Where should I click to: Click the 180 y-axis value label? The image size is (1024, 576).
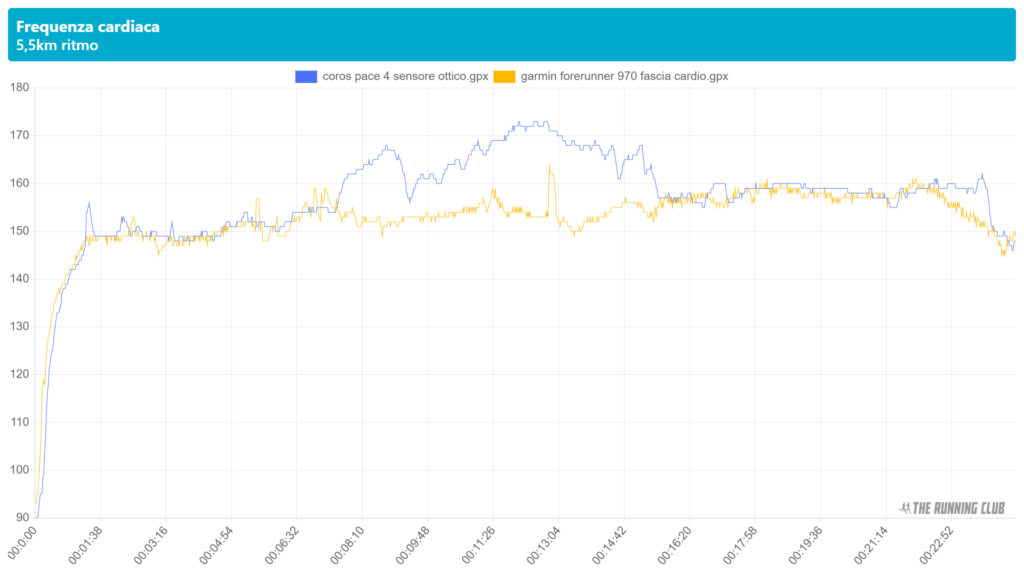point(19,87)
